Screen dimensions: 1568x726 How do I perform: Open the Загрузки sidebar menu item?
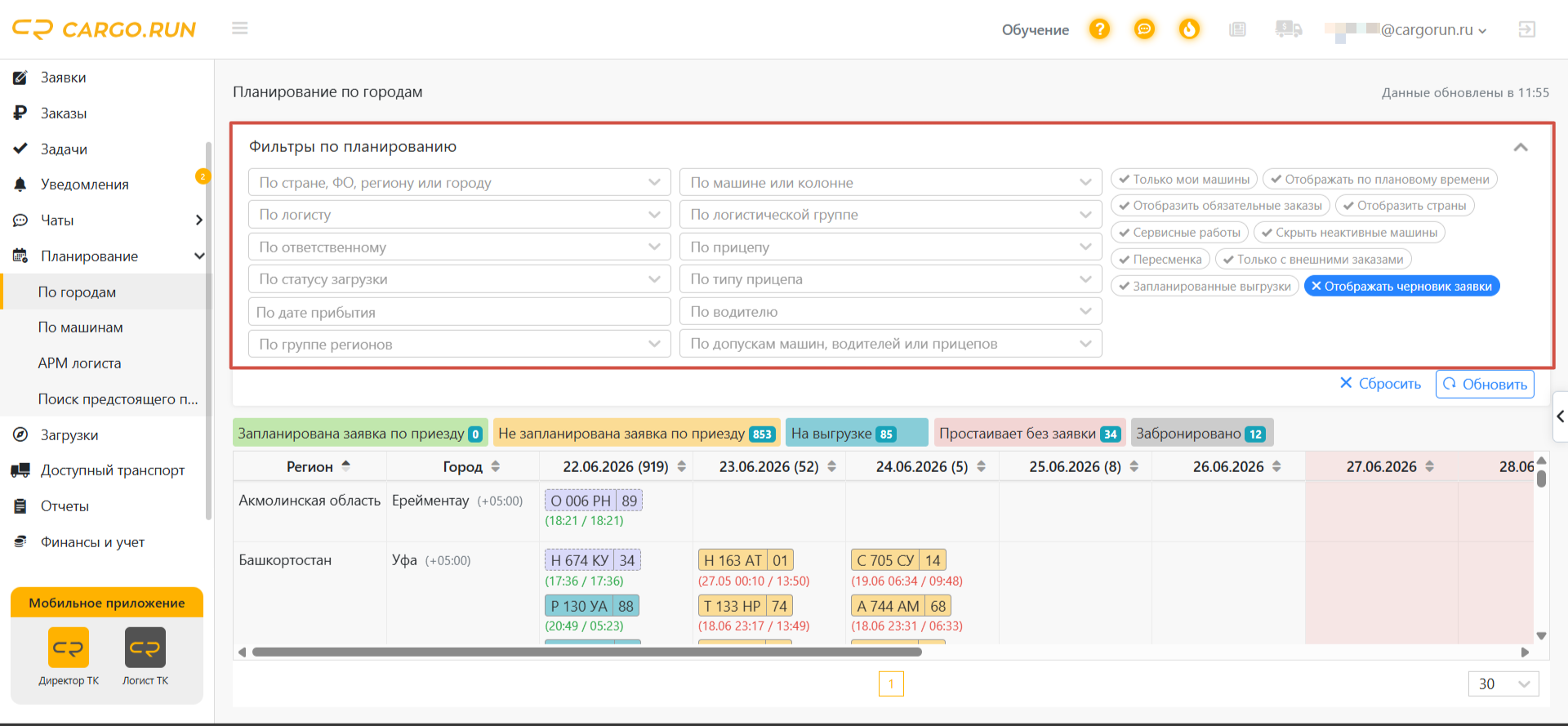pyautogui.click(x=69, y=435)
